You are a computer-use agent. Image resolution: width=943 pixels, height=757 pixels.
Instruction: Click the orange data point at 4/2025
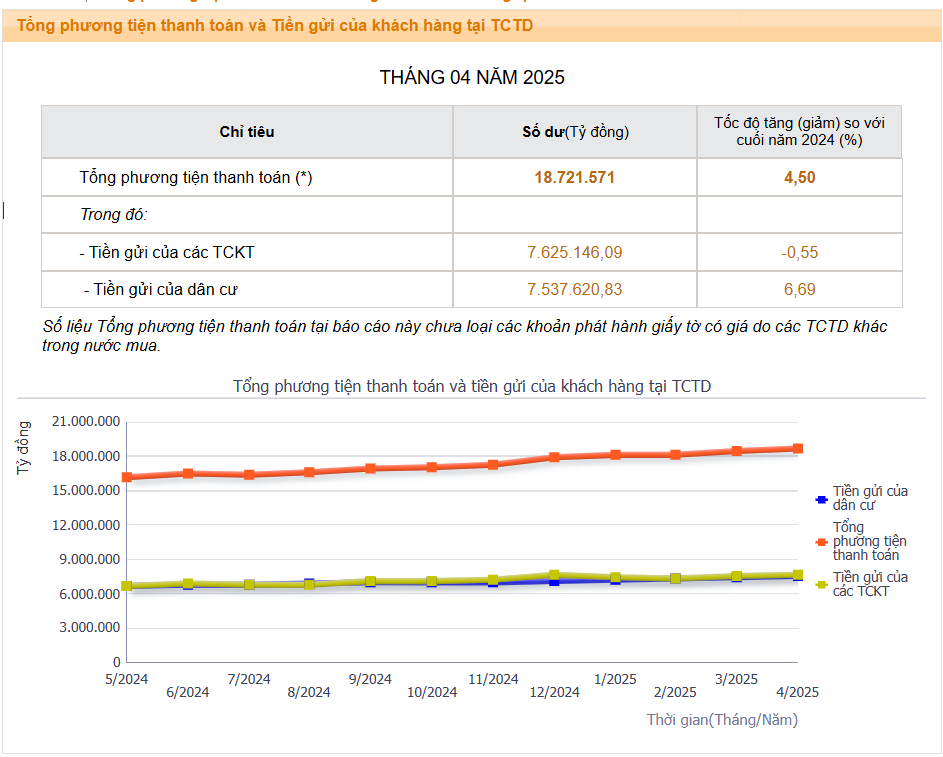pos(797,449)
